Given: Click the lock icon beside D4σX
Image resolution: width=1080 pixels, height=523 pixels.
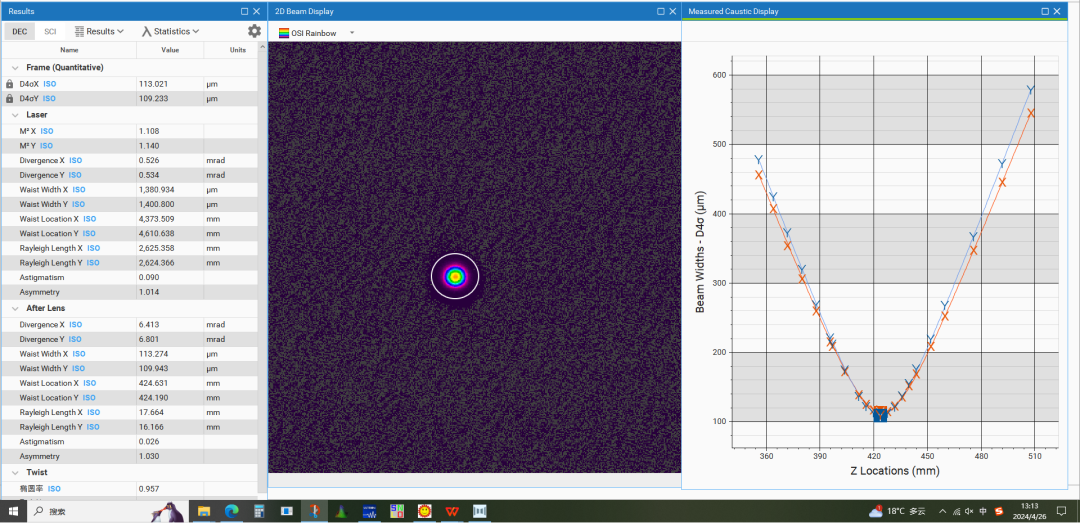Looking at the screenshot, I should tap(10, 83).
